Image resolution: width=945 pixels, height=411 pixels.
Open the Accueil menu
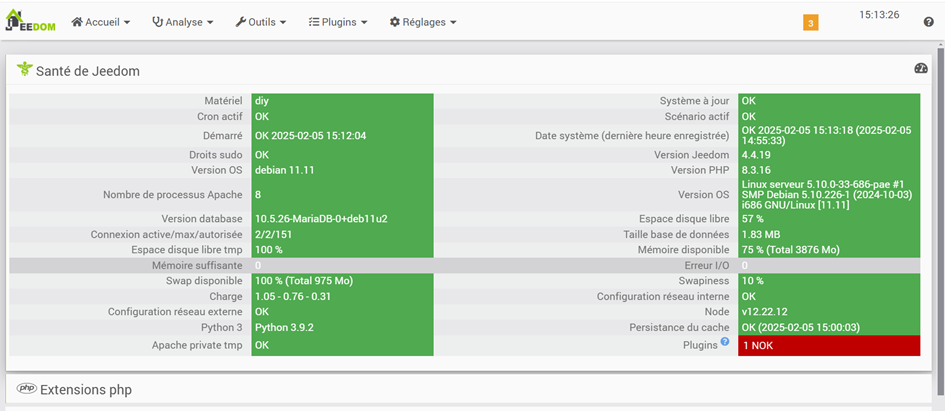101,22
